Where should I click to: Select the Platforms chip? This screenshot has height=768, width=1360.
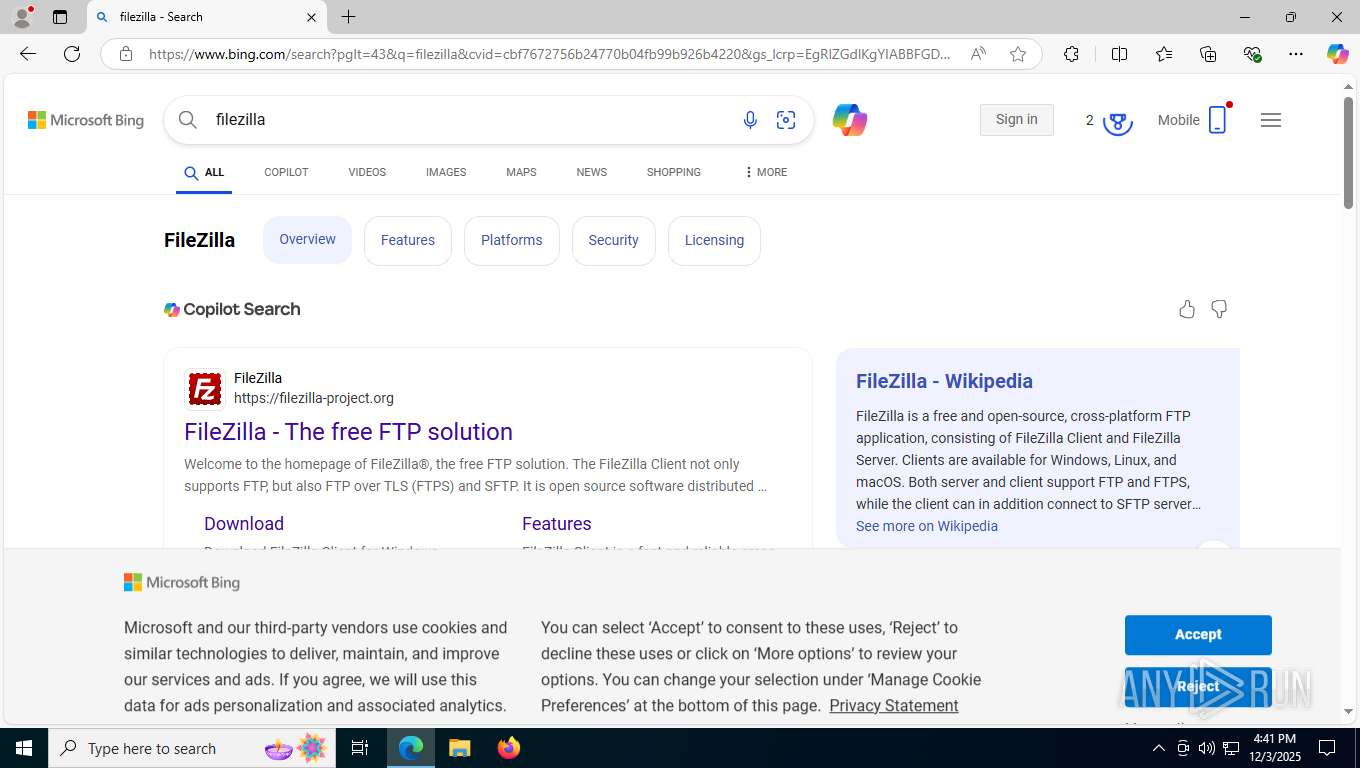tap(512, 241)
